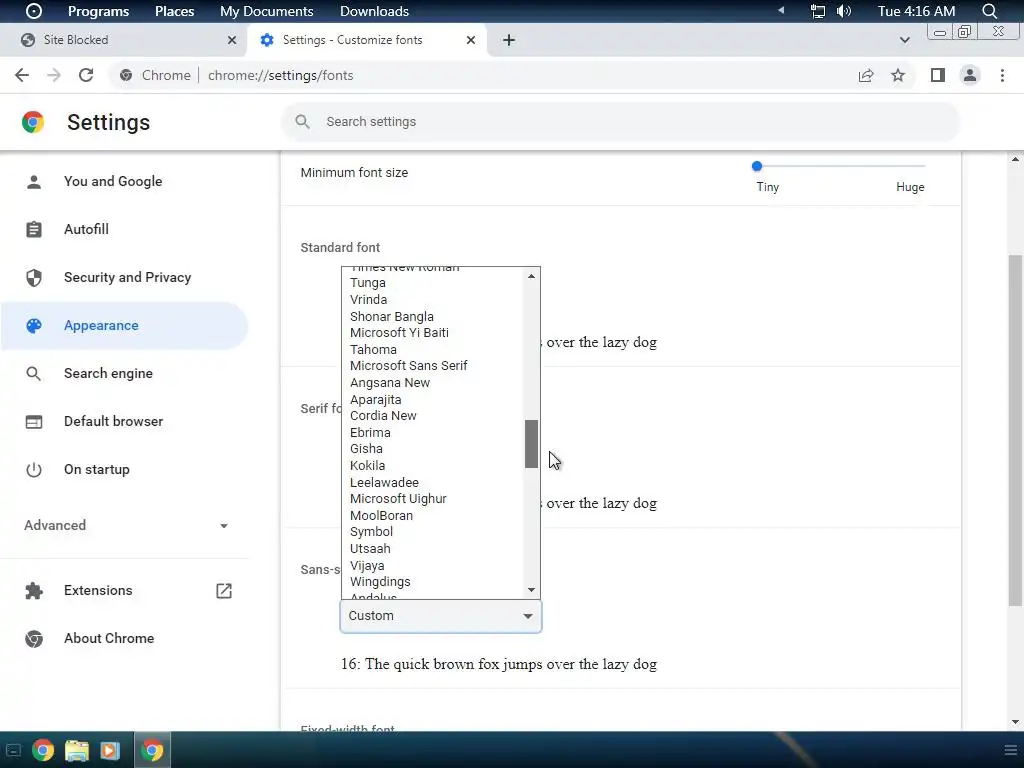Image resolution: width=1024 pixels, height=768 pixels.
Task: Choose Microsoft Sans Serif font
Action: [x=433, y=366]
